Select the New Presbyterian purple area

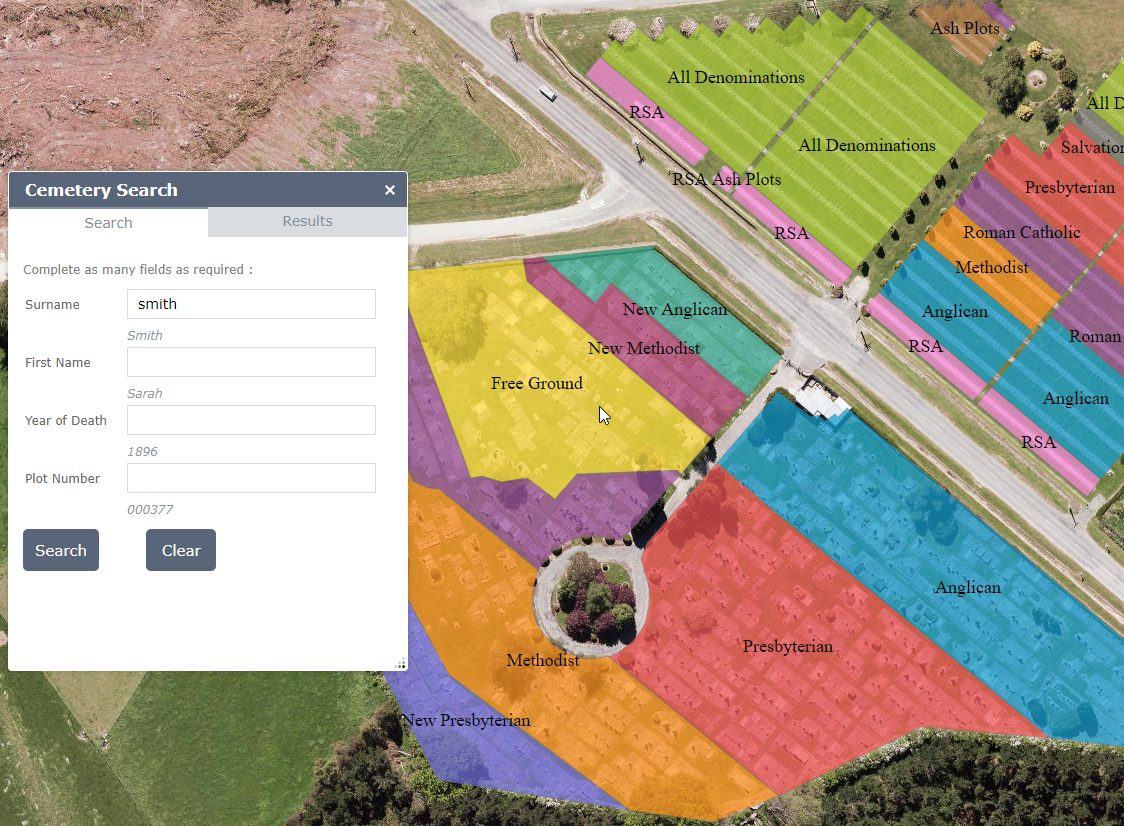[x=466, y=720]
